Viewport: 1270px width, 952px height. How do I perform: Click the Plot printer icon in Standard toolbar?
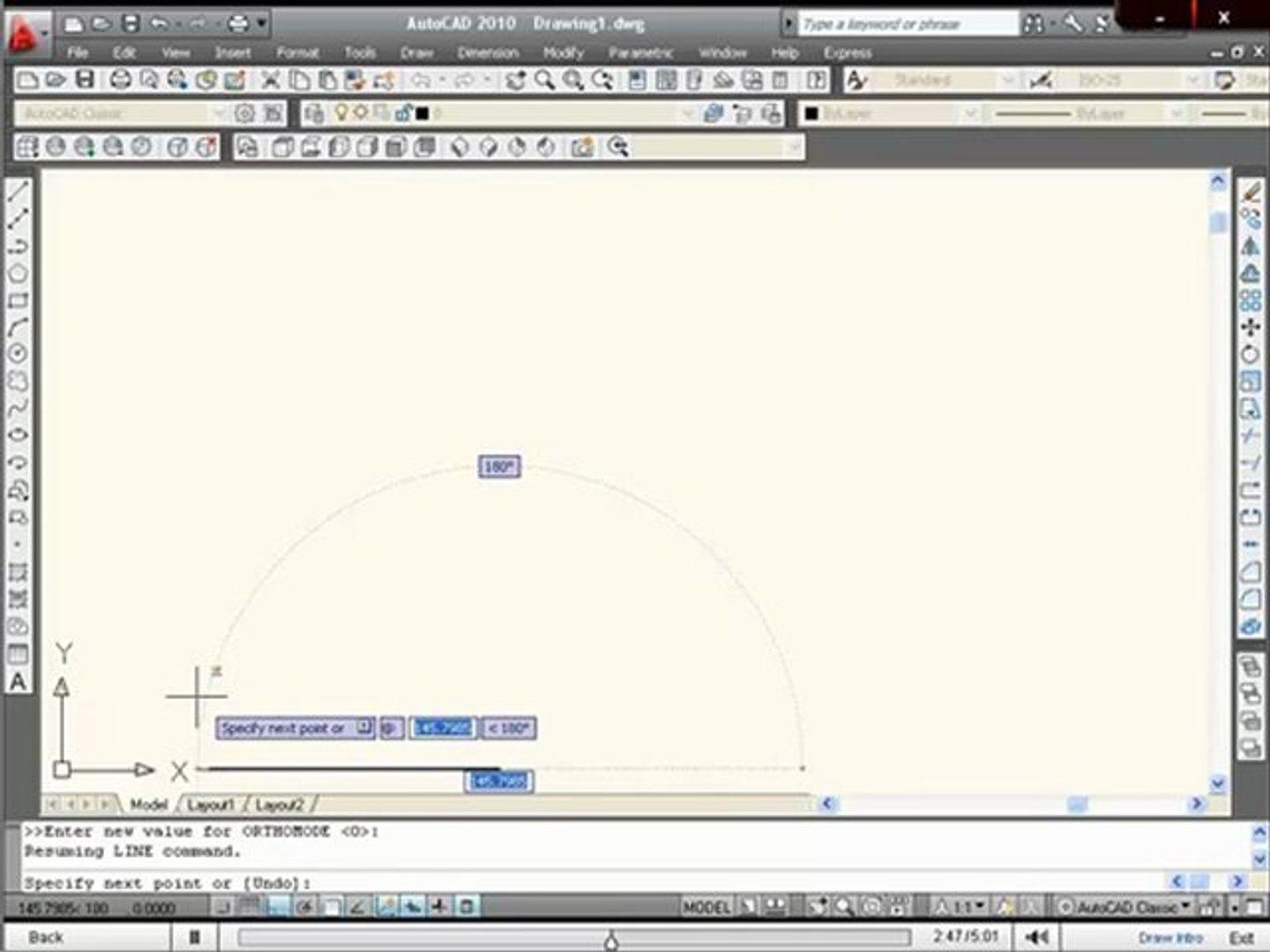[121, 81]
